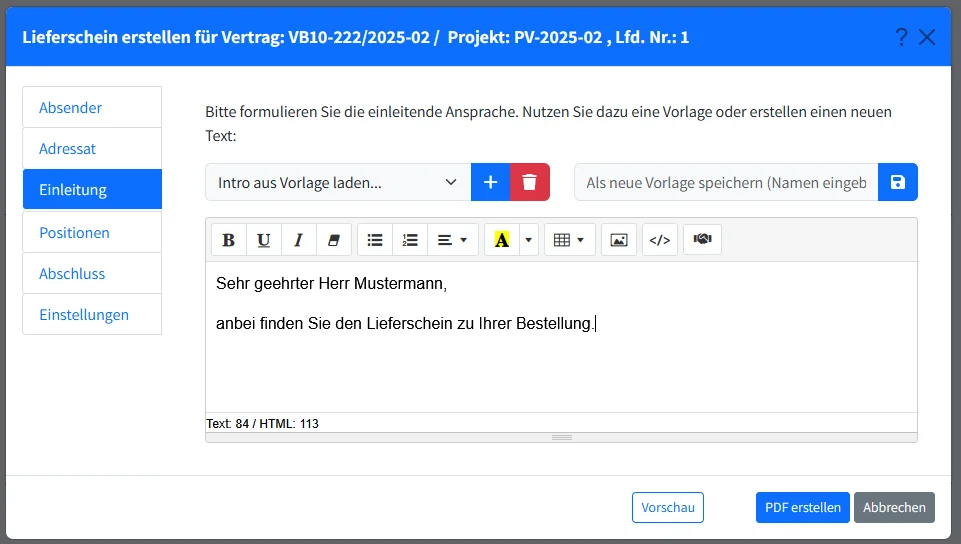Image resolution: width=961 pixels, height=544 pixels.
Task: Open the Positionen tab
Action: click(x=92, y=232)
